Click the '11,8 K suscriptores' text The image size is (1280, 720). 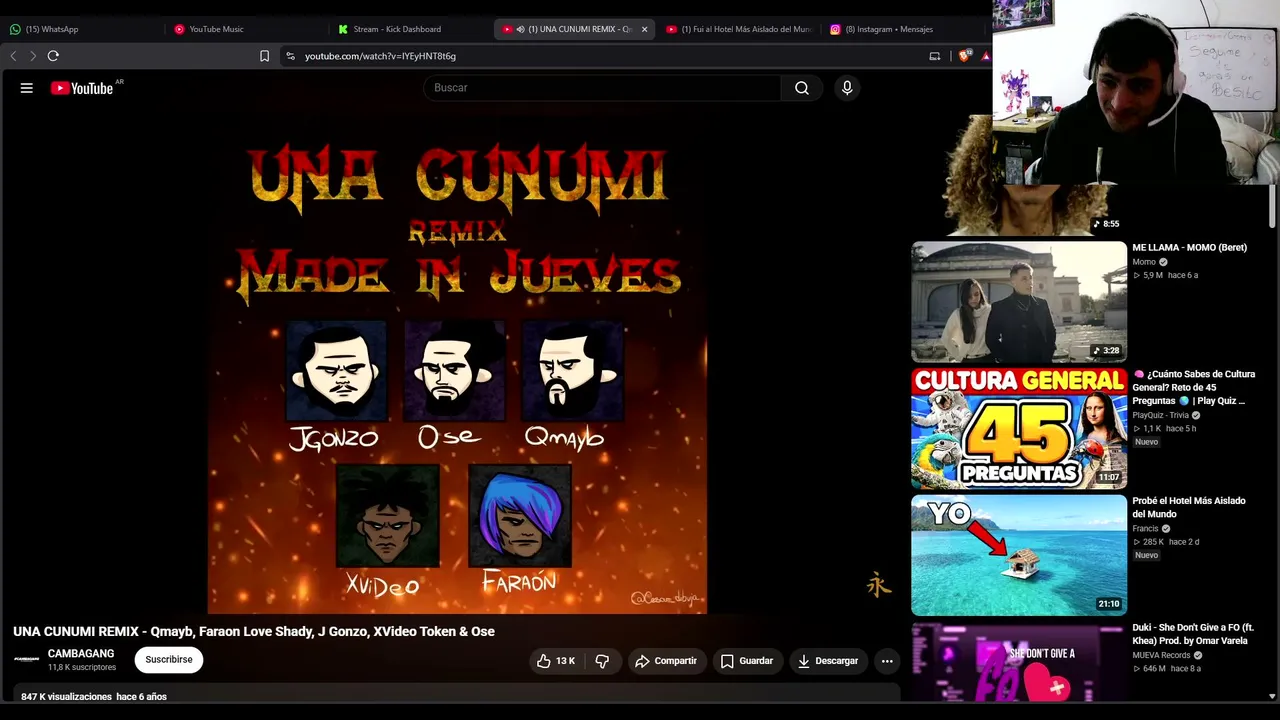pos(82,667)
